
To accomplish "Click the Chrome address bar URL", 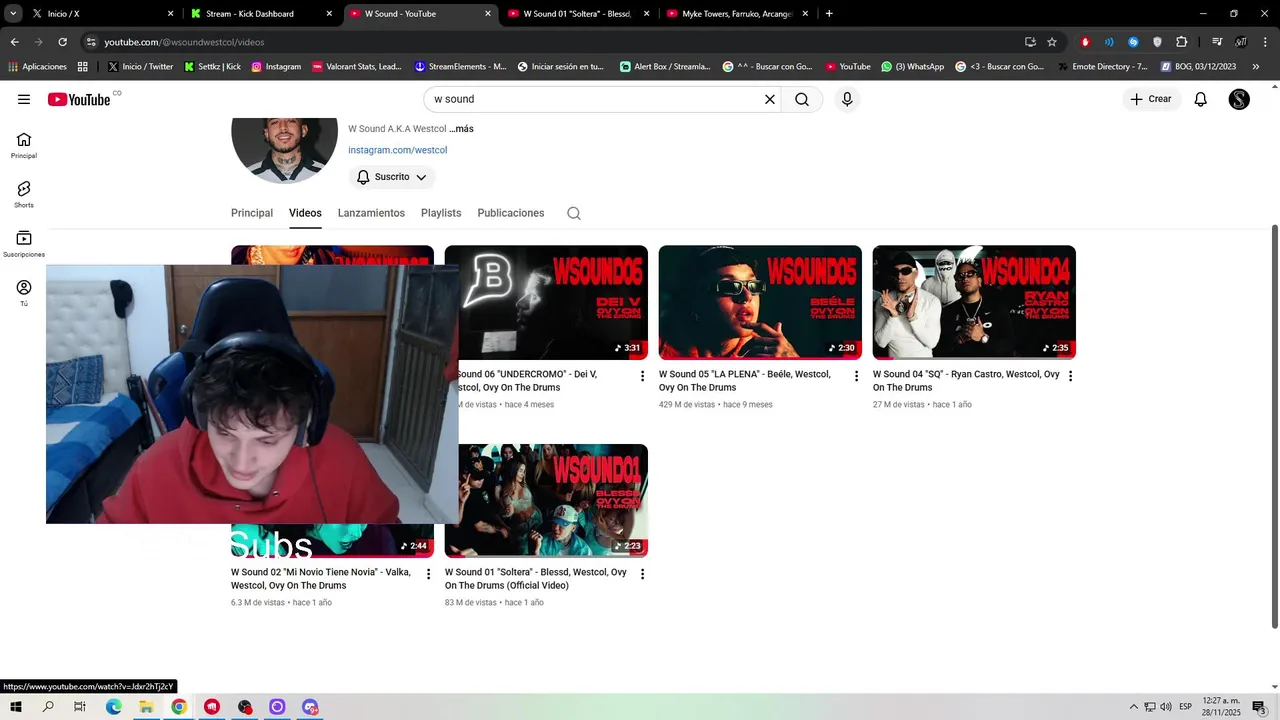I will 184,42.
